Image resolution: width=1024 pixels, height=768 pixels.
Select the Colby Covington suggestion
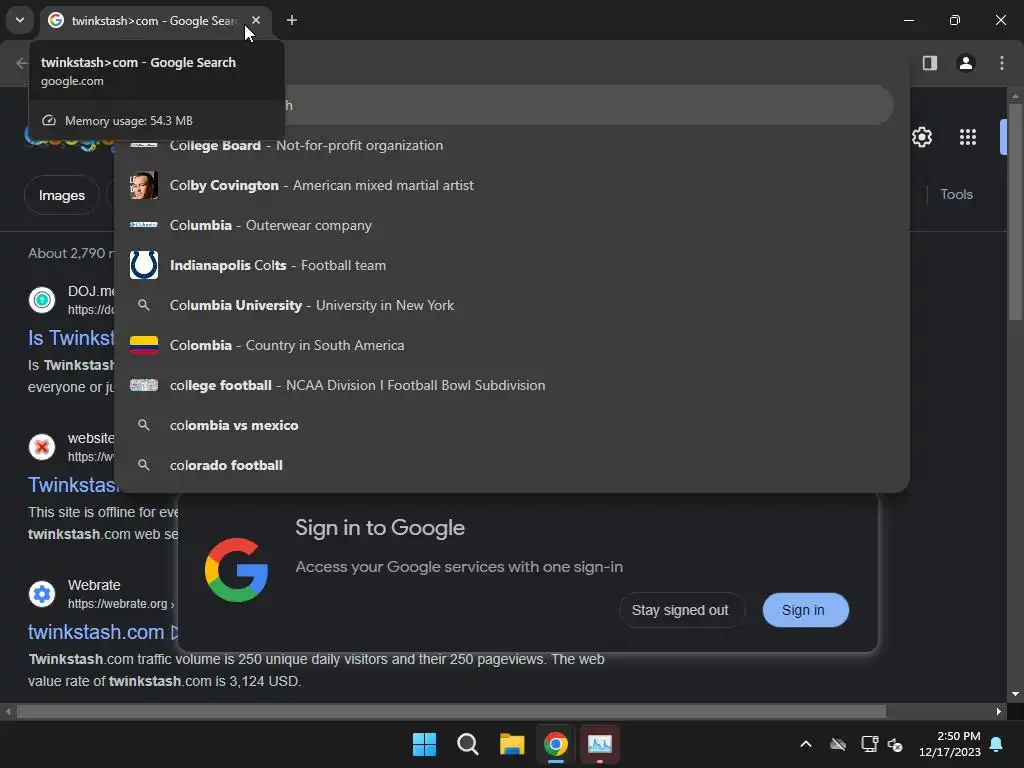click(511, 185)
